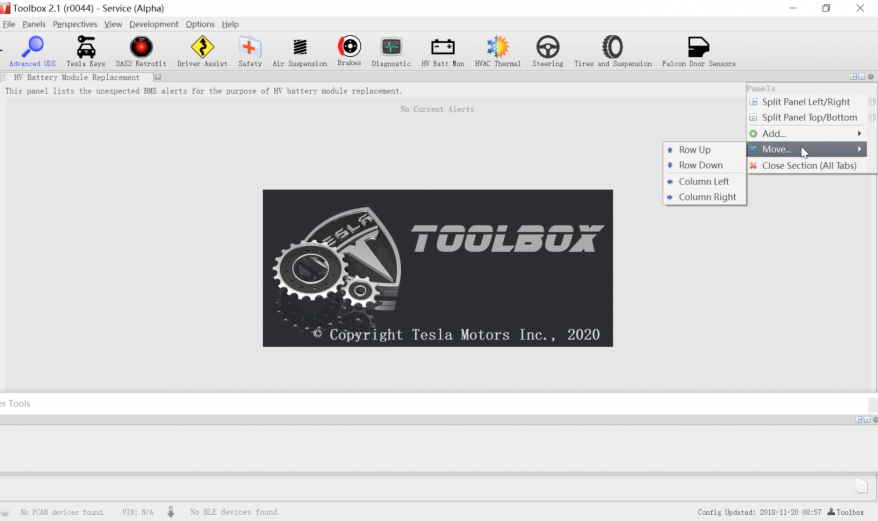878x521 pixels.
Task: Click the split top/bottom icon in bottom panel header
Action: tap(867, 420)
